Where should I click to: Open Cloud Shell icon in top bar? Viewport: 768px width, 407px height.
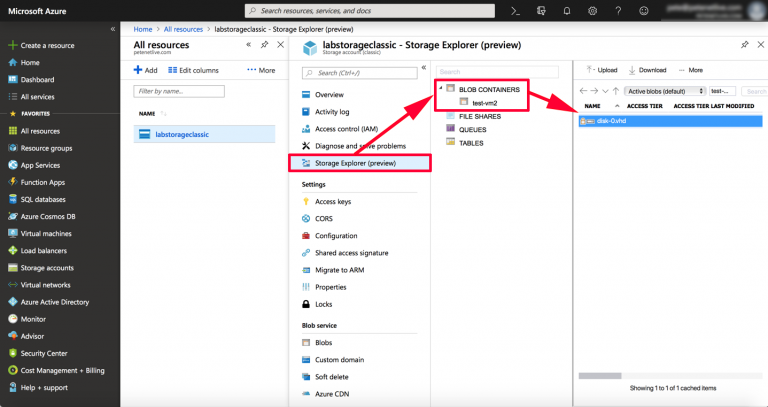tap(515, 11)
